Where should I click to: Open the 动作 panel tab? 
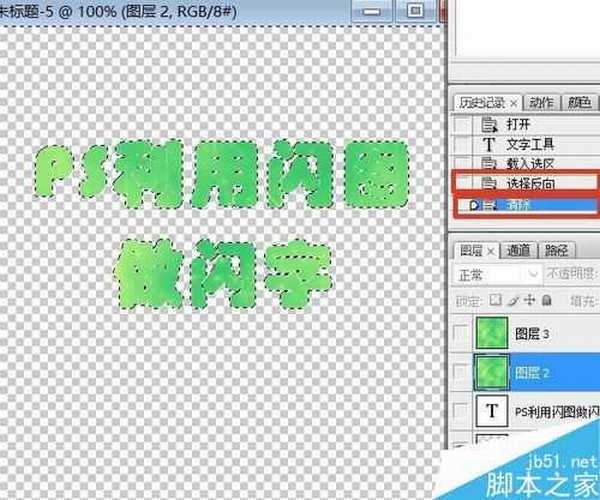point(542,102)
